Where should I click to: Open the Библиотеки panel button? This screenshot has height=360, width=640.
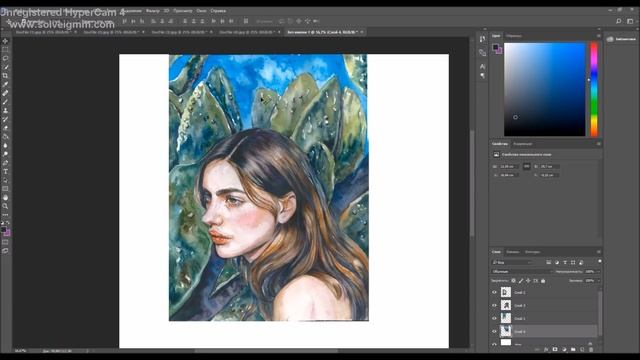tap(621, 39)
